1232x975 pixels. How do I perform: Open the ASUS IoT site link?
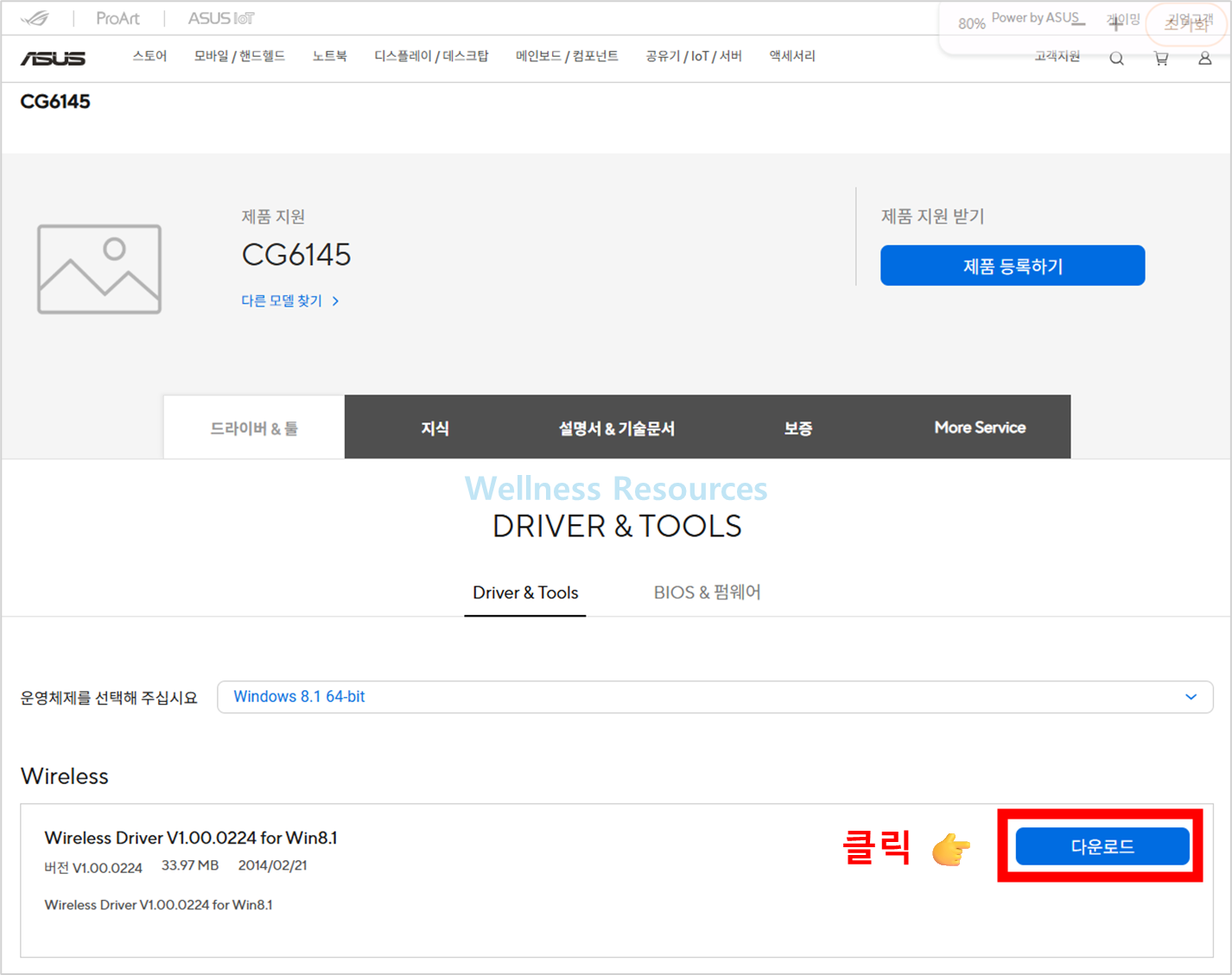coord(221,18)
